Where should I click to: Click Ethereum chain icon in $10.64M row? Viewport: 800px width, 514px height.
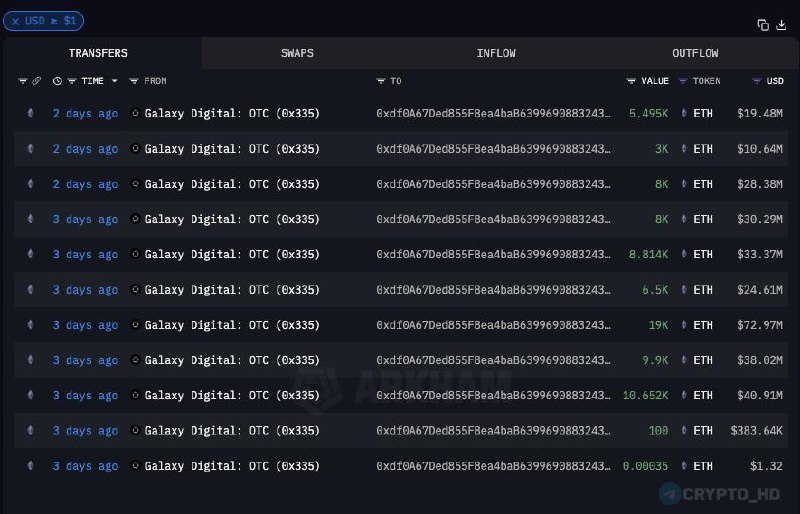click(x=31, y=149)
